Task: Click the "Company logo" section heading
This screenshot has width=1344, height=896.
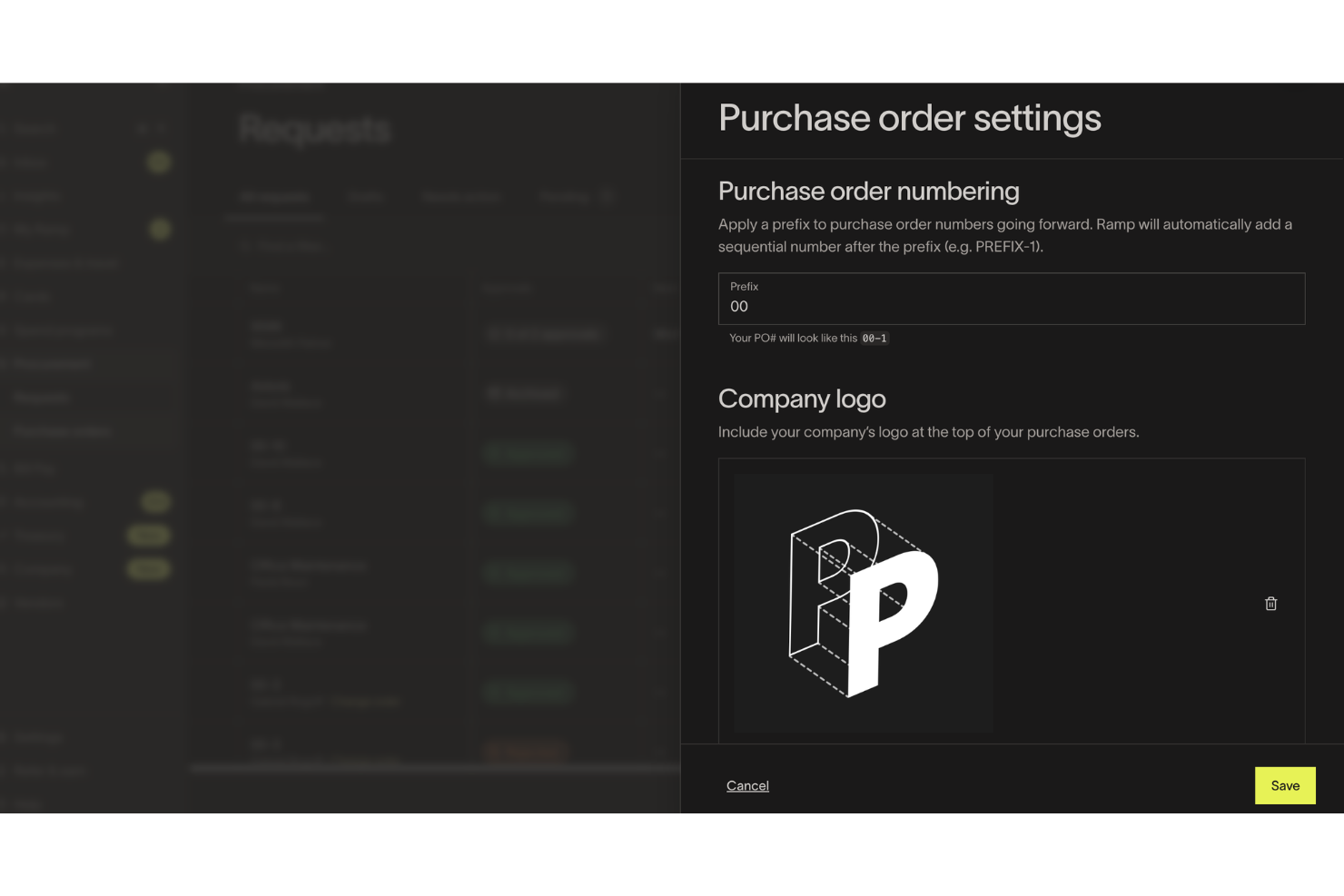Action: 802,399
